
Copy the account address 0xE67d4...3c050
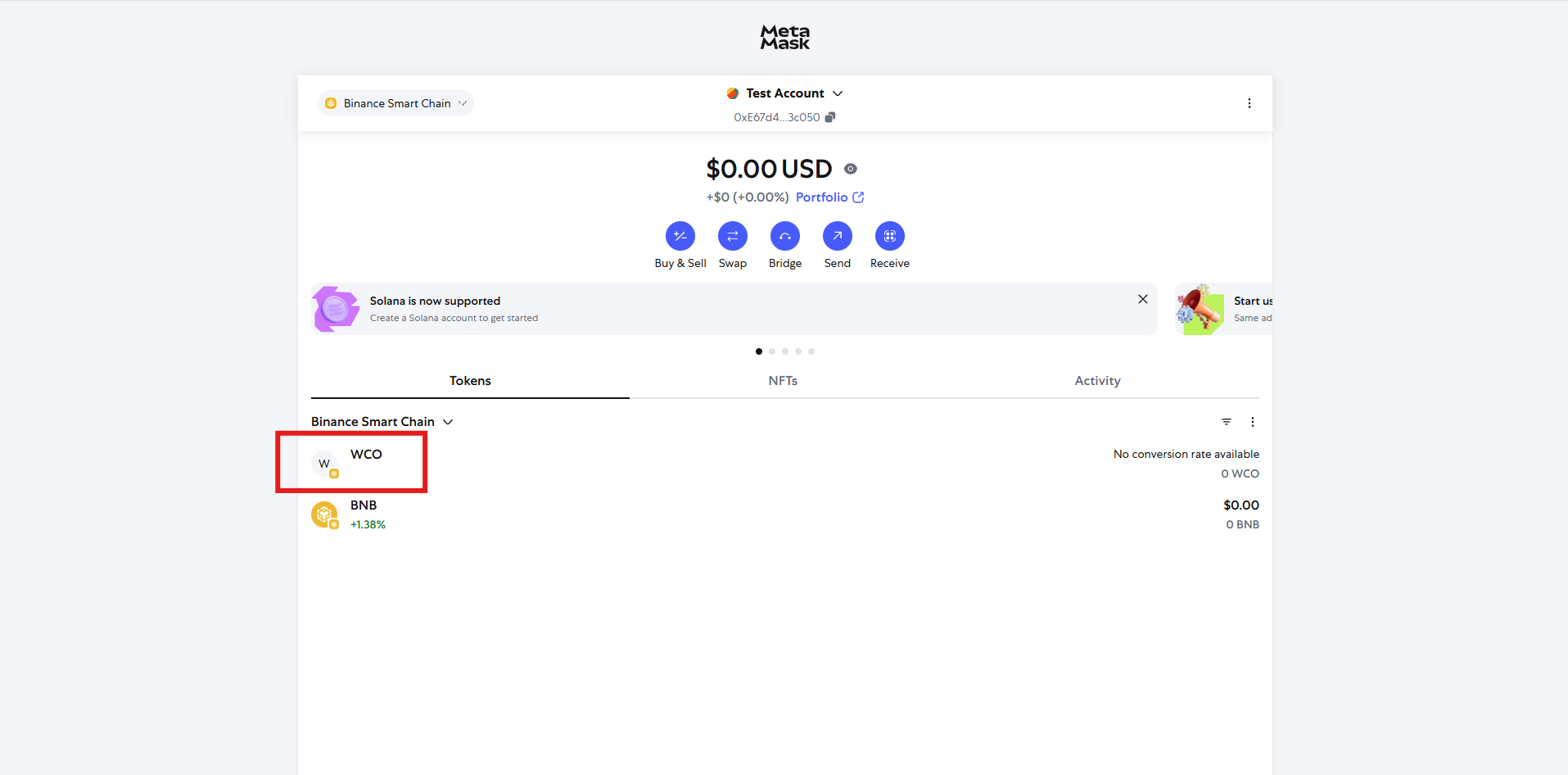[x=829, y=117]
